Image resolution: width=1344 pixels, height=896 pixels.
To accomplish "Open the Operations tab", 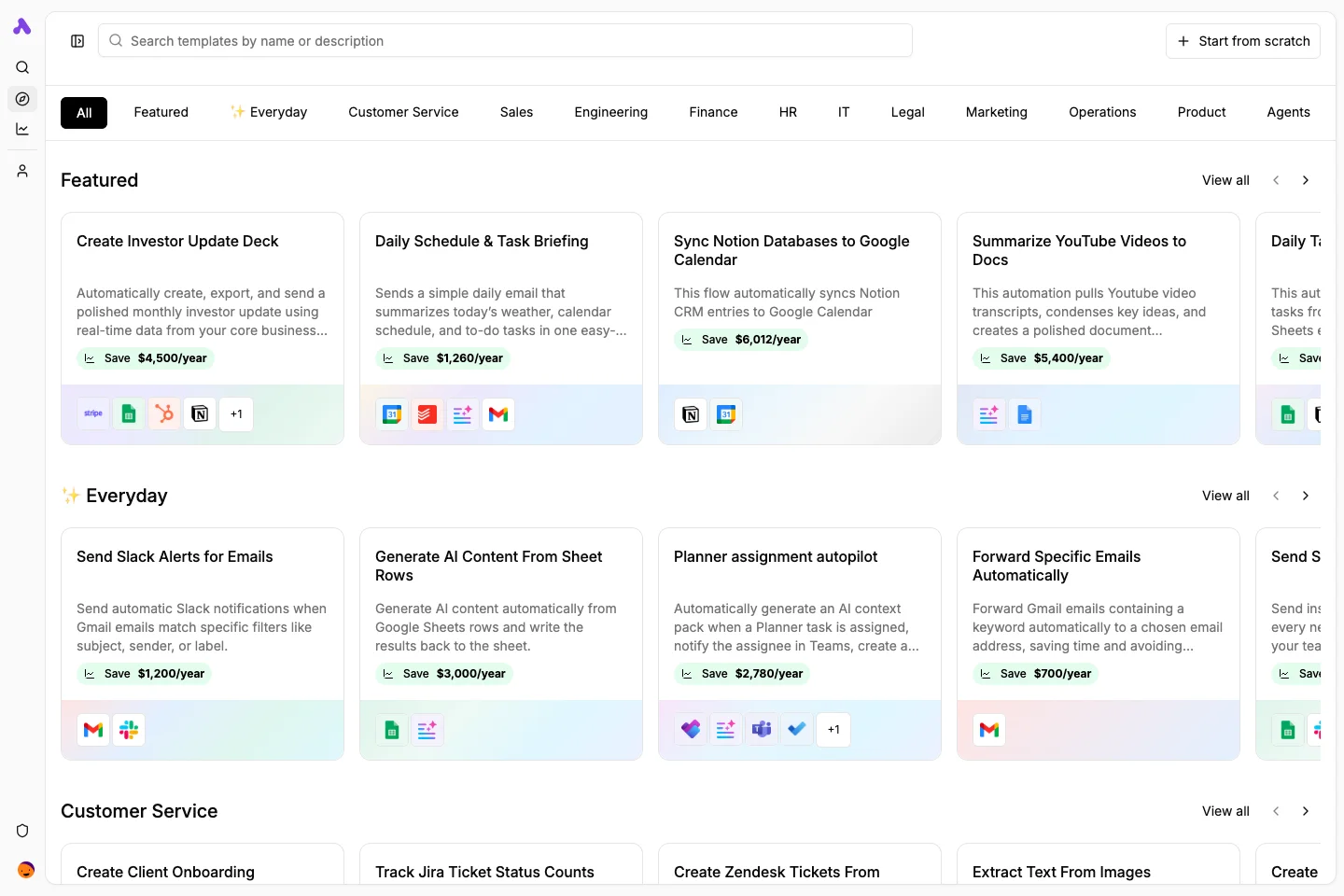I will pos(1102,112).
